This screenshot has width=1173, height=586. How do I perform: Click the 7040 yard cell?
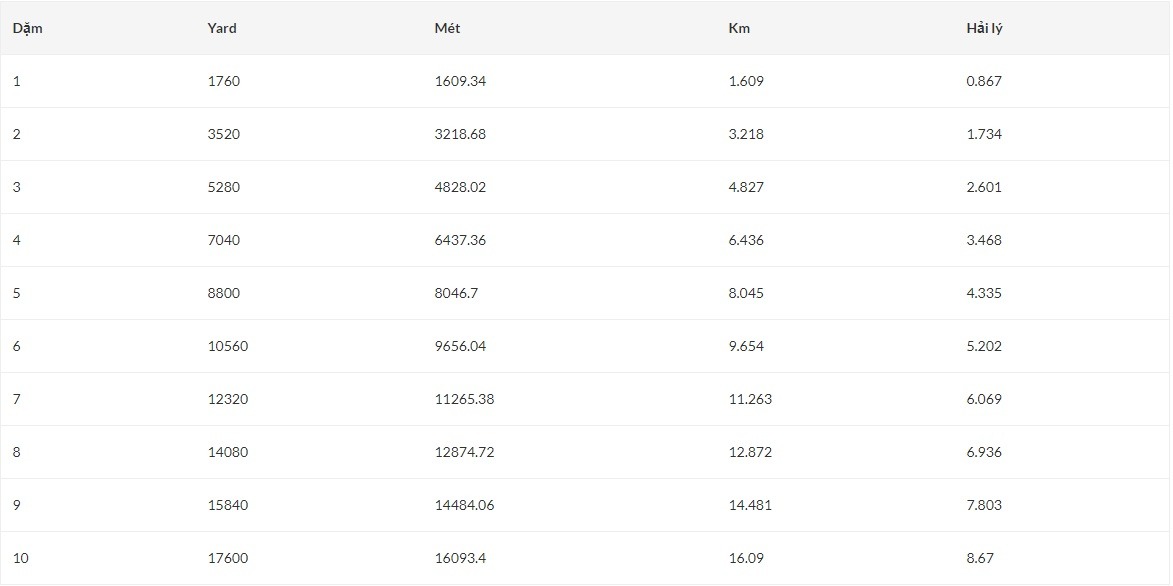(224, 240)
